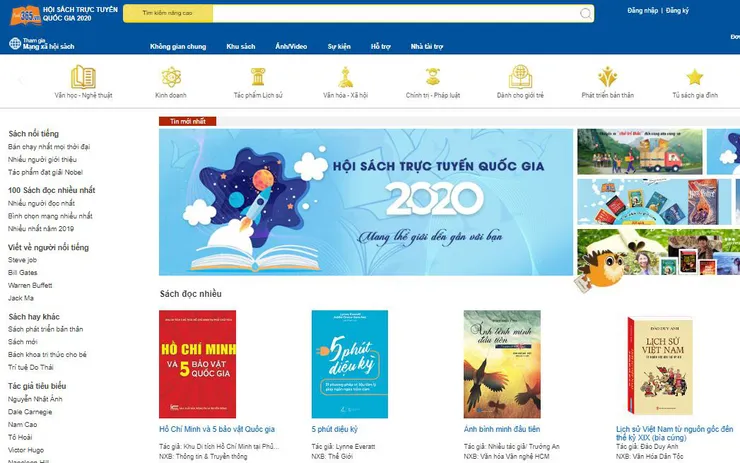Open Chính trị - Pháp luật category icon
The width and height of the screenshot is (740, 463).
pyautogui.click(x=433, y=77)
